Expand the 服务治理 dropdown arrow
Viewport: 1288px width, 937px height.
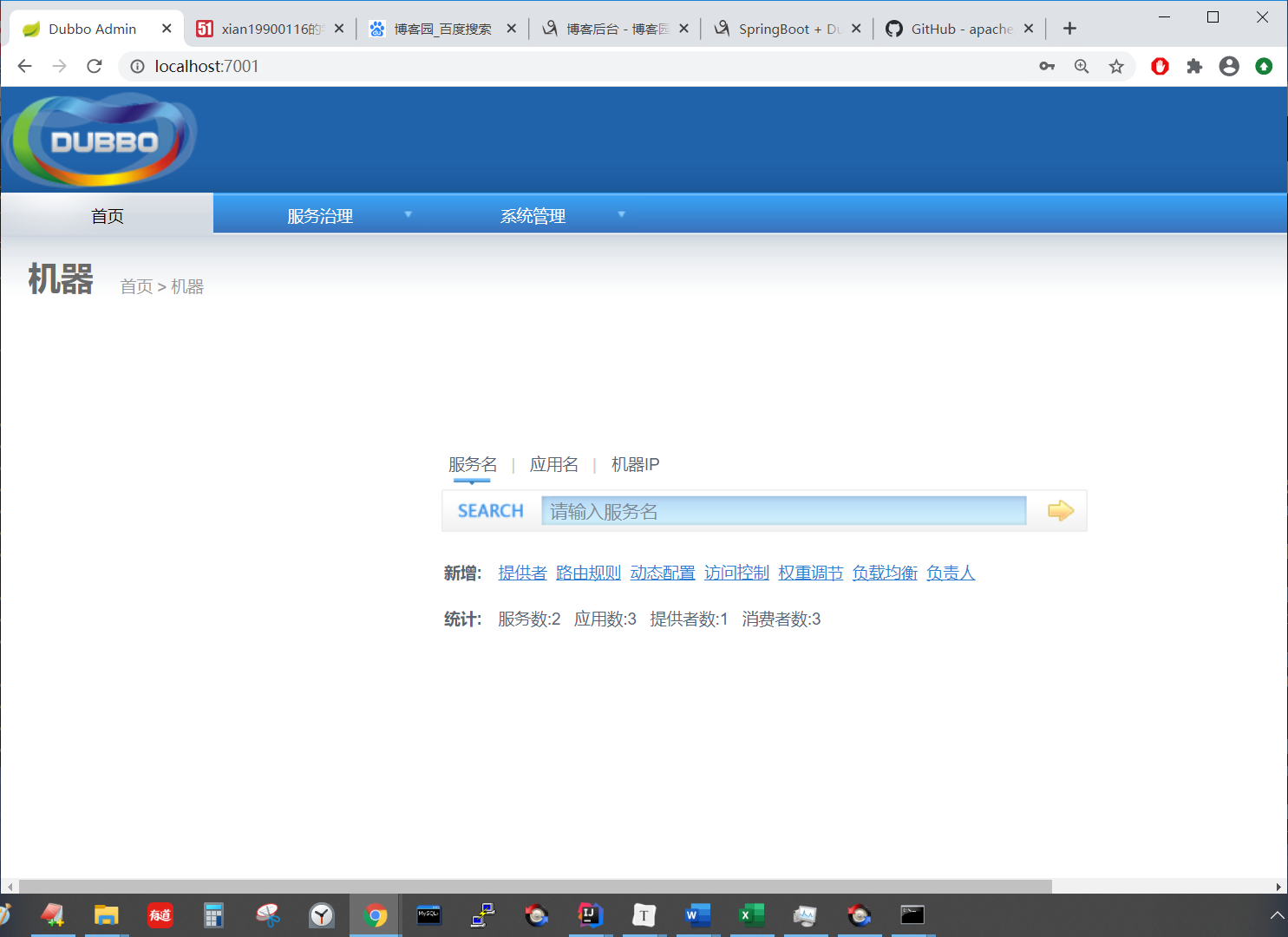[409, 214]
